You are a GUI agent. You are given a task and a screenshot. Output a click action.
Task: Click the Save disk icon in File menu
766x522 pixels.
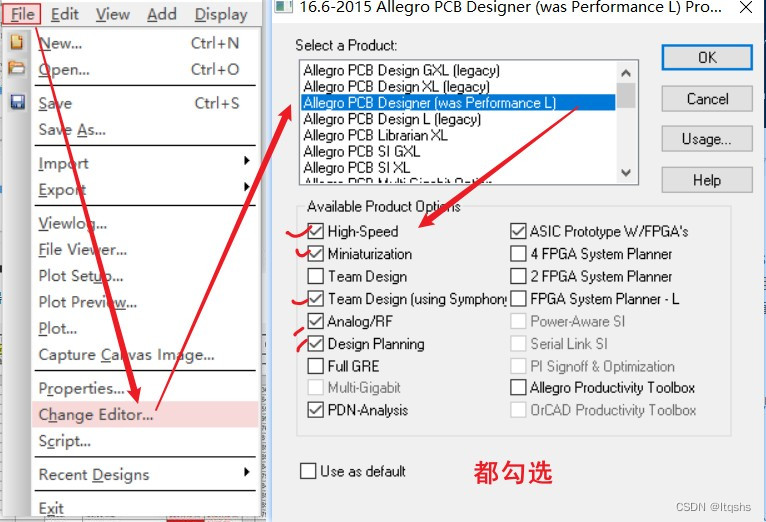tap(17, 102)
